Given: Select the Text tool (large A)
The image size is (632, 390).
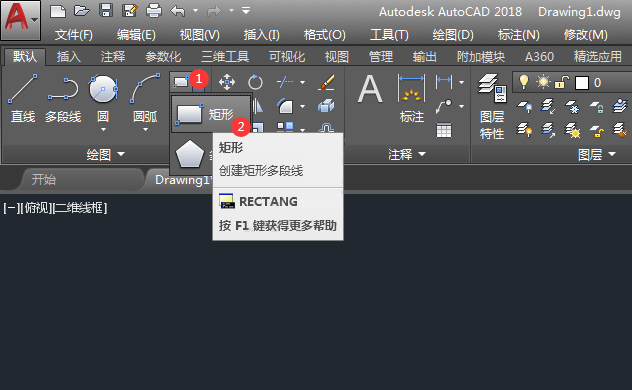Looking at the screenshot, I should 370,89.
